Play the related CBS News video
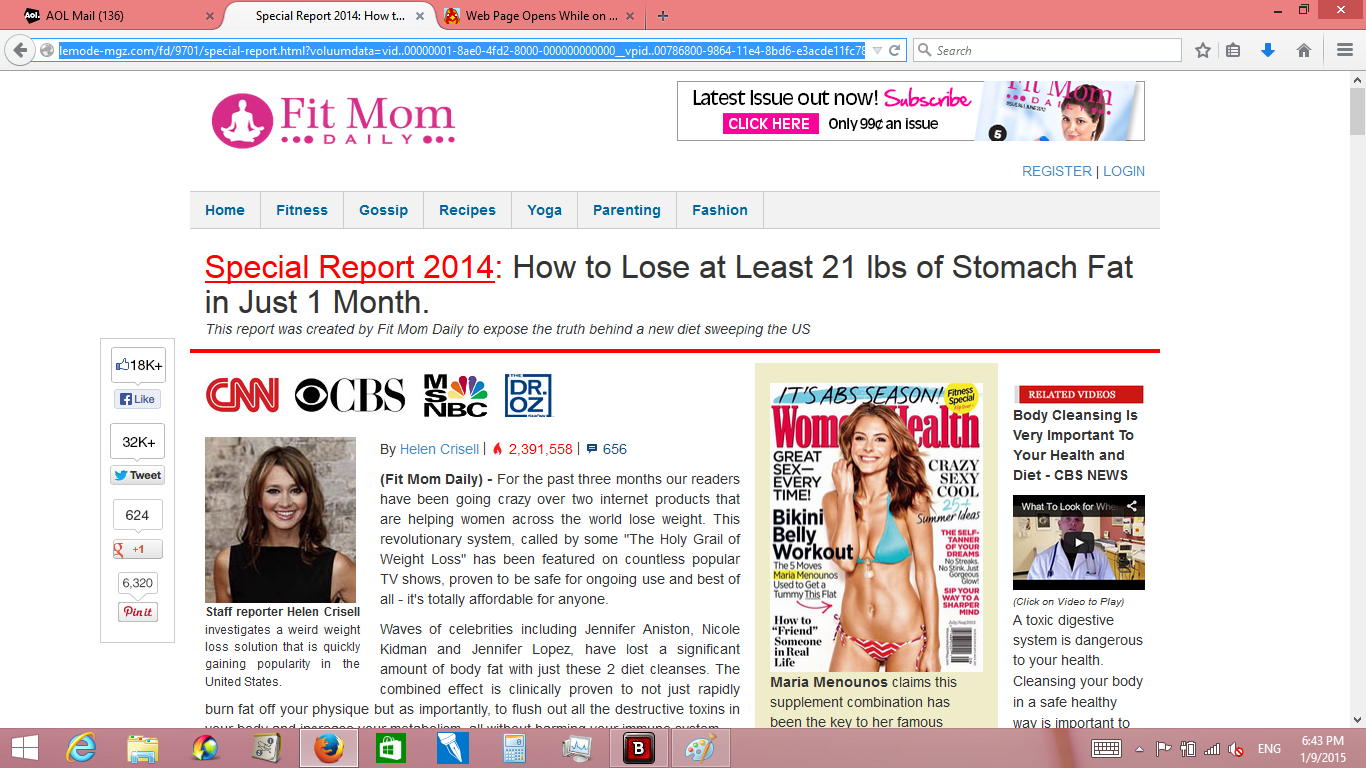1366x768 pixels. click(1078, 543)
